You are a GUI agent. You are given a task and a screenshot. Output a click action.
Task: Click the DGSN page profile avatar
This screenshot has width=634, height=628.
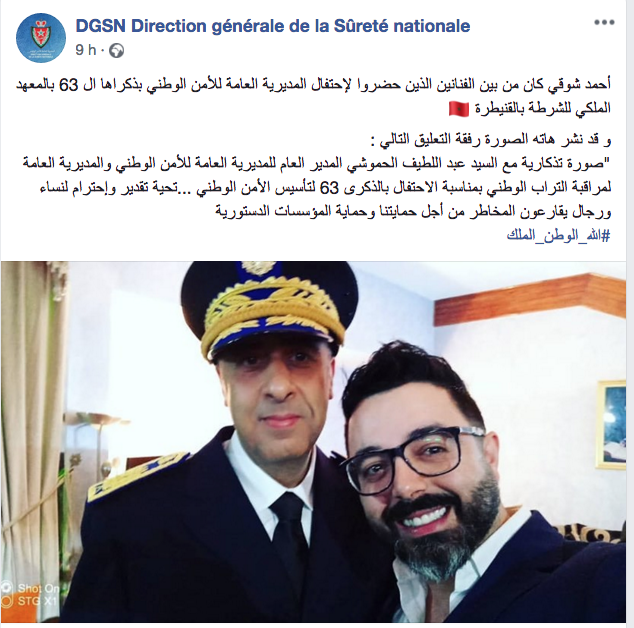click(x=41, y=38)
